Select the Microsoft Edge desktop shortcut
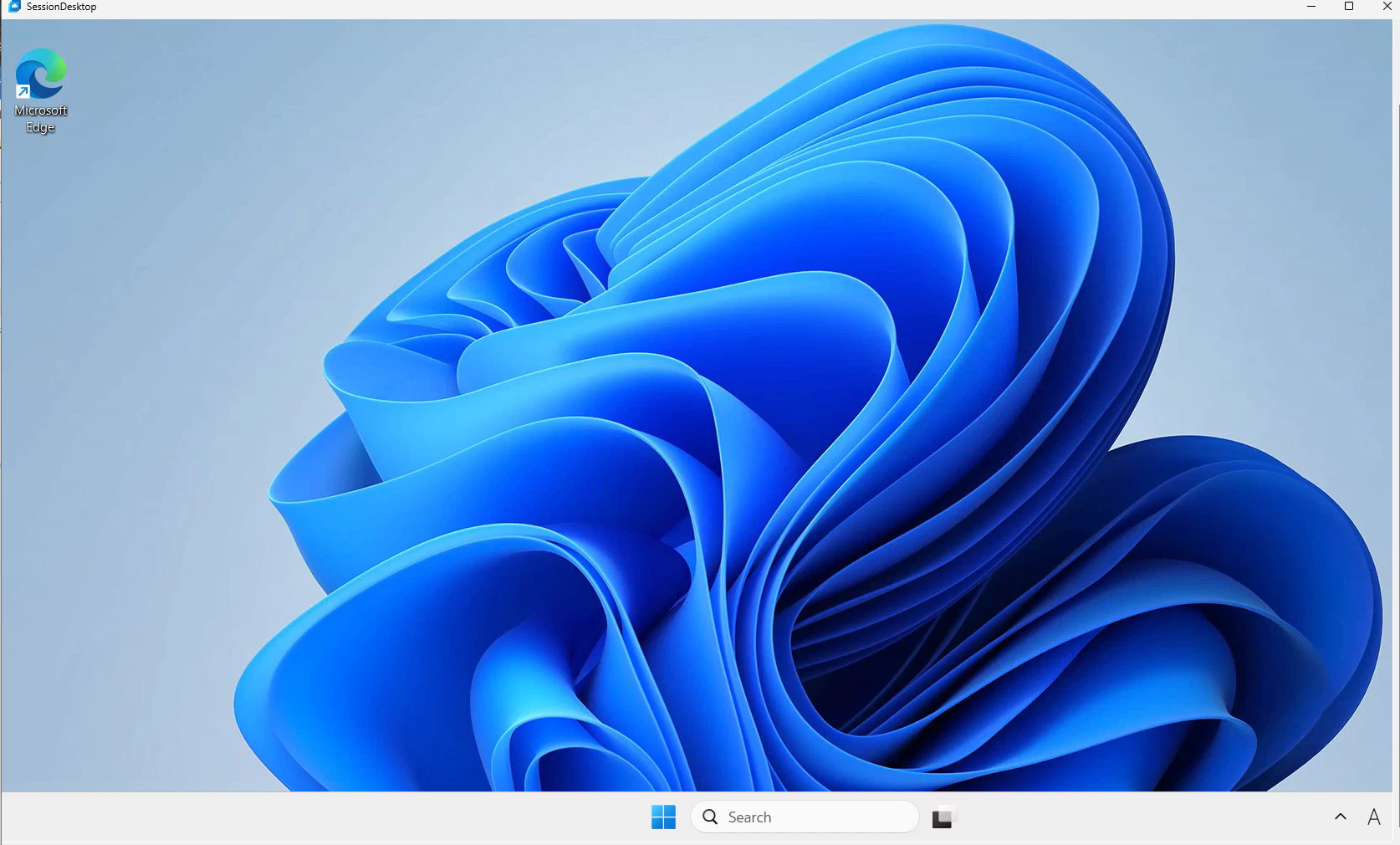The height and width of the screenshot is (845, 1400). coord(40,90)
